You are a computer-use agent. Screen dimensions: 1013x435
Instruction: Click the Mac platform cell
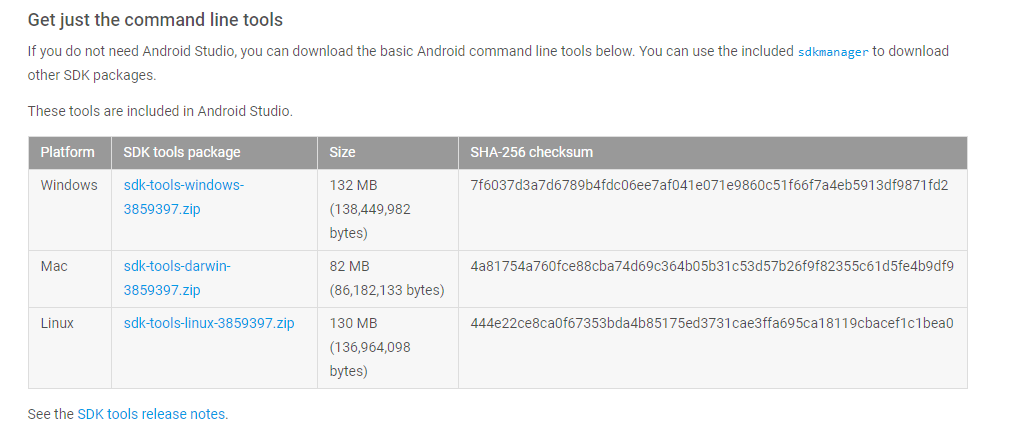click(54, 266)
